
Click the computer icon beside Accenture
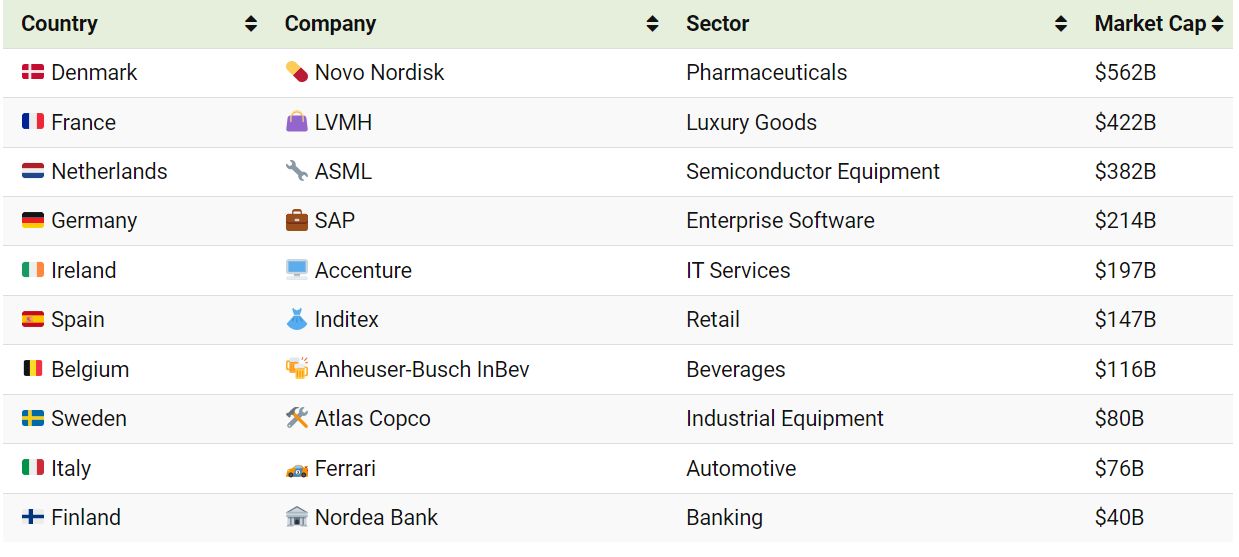pyautogui.click(x=296, y=270)
